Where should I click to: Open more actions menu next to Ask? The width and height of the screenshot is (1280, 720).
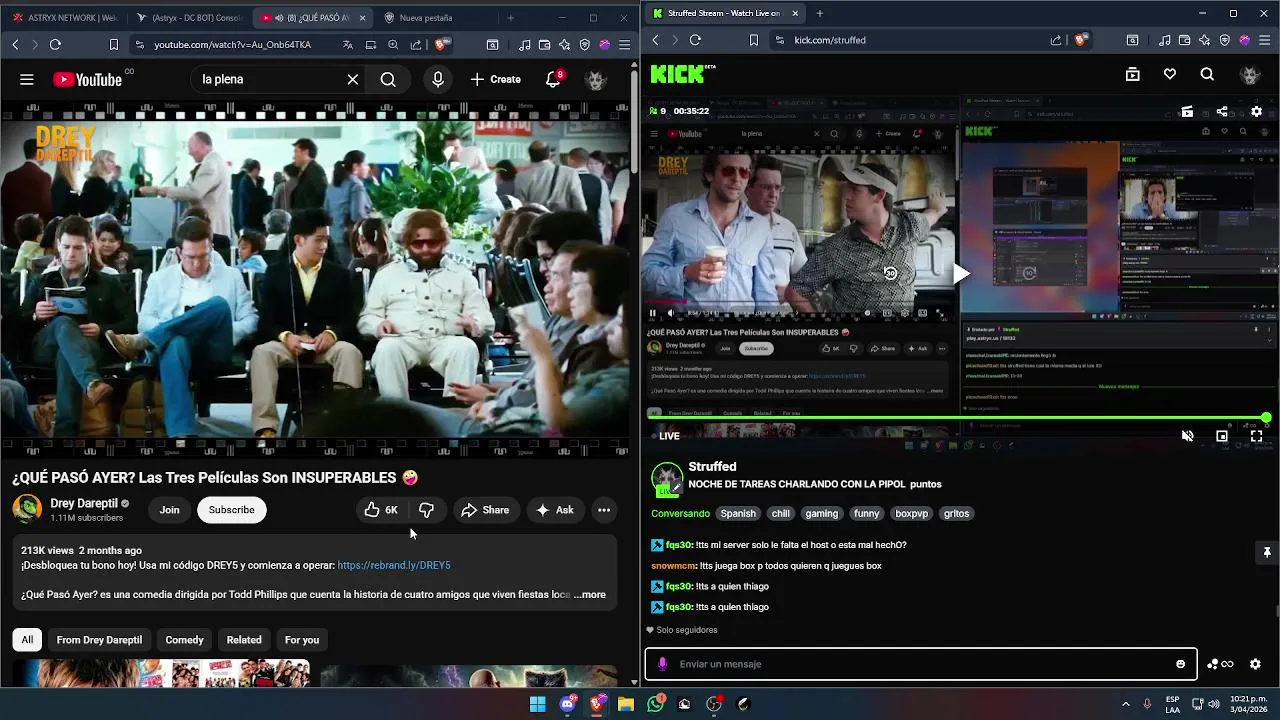604,510
